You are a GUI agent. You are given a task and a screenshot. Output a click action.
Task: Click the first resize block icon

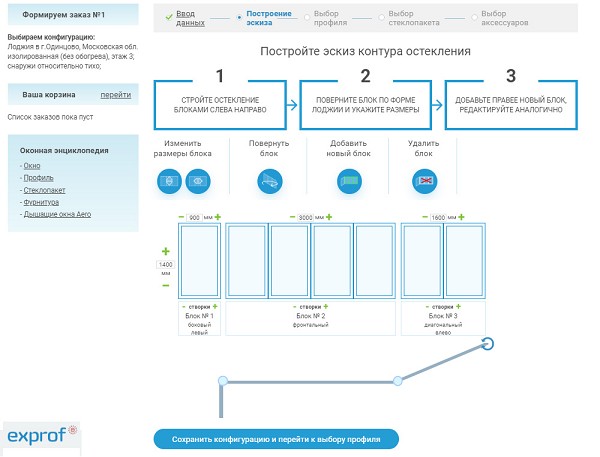click(x=167, y=181)
